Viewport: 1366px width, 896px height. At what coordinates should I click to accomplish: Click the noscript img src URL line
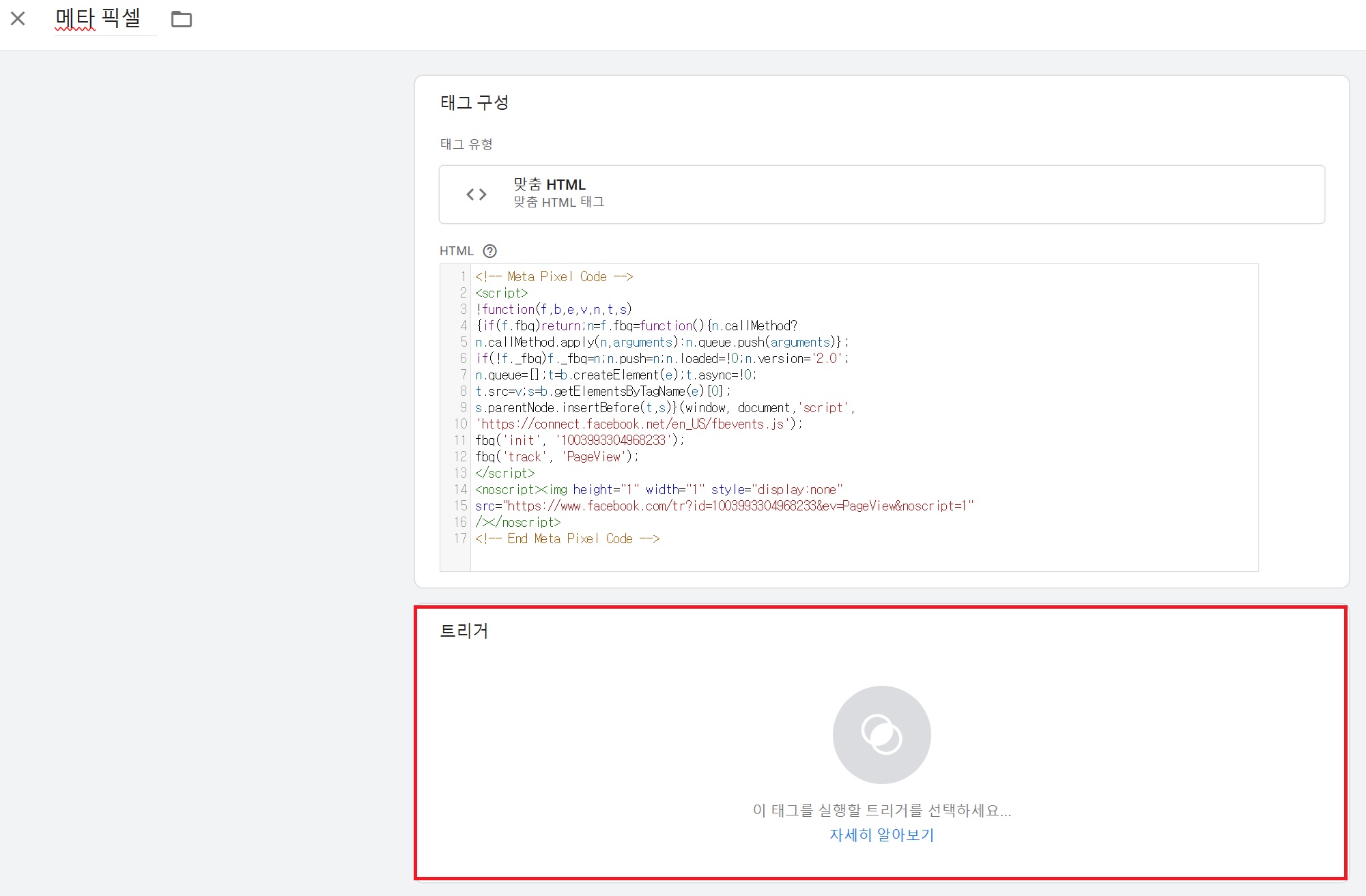pos(724,506)
